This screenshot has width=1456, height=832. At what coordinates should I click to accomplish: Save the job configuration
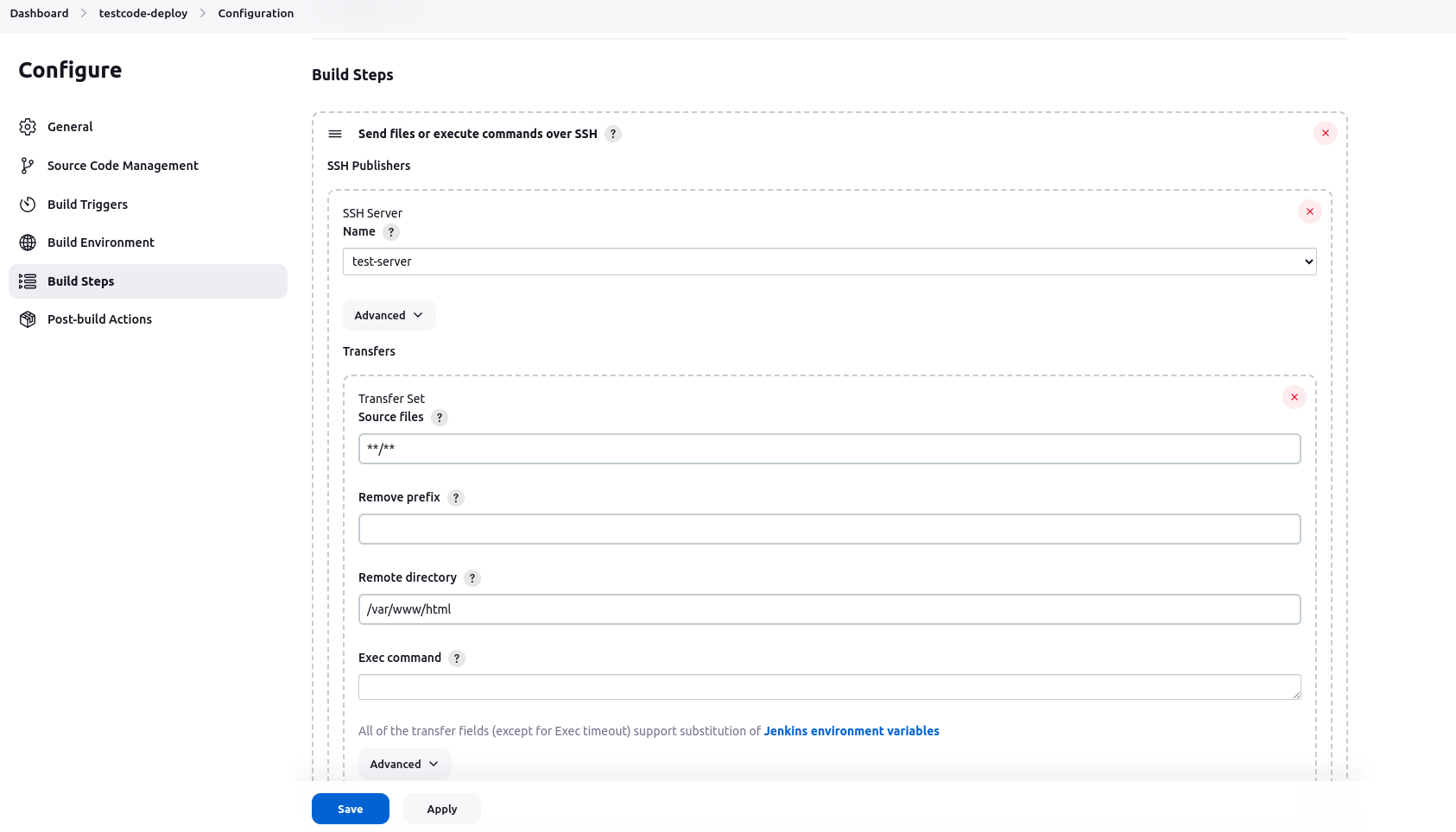pyautogui.click(x=350, y=809)
